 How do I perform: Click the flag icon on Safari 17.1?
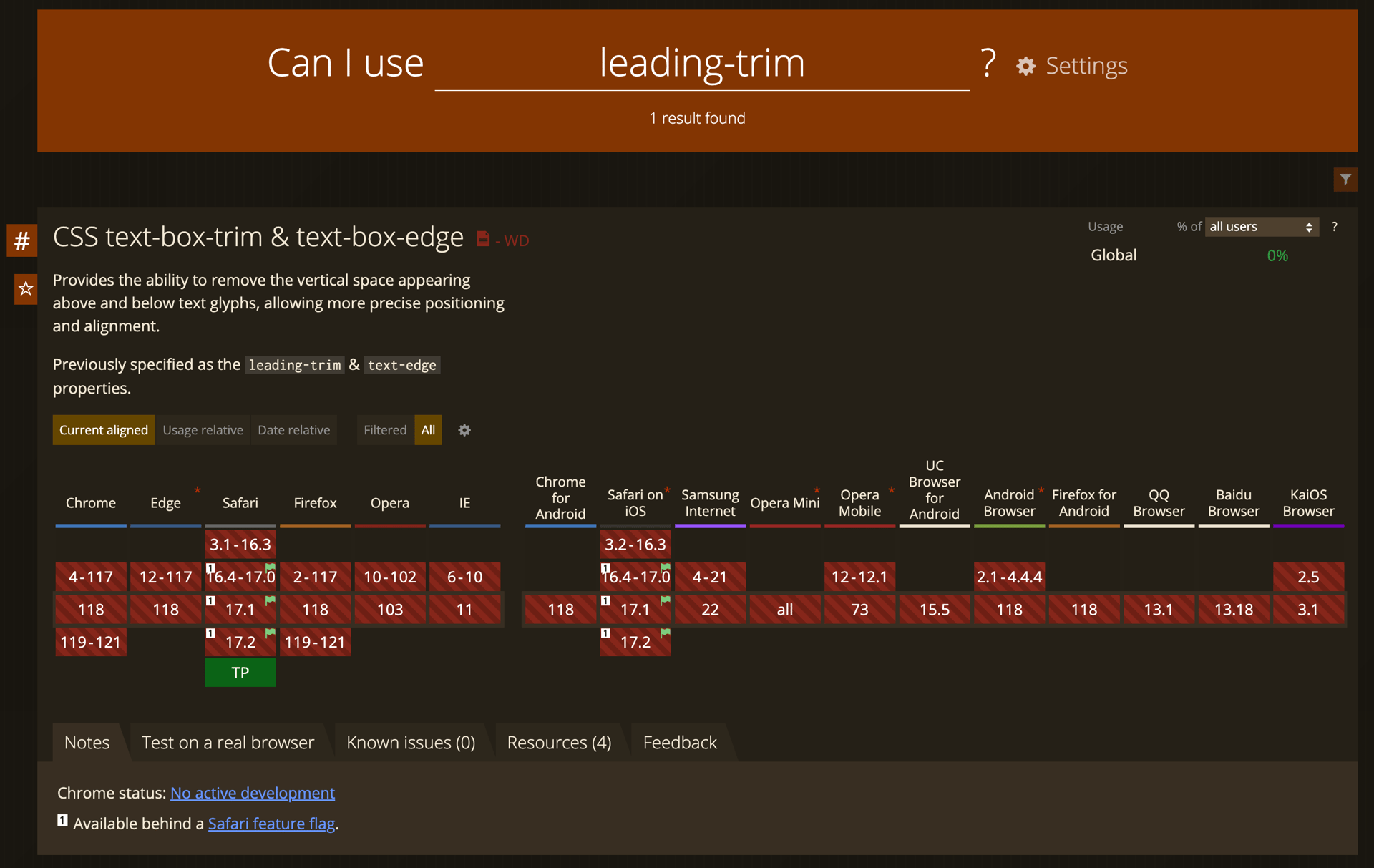271,600
